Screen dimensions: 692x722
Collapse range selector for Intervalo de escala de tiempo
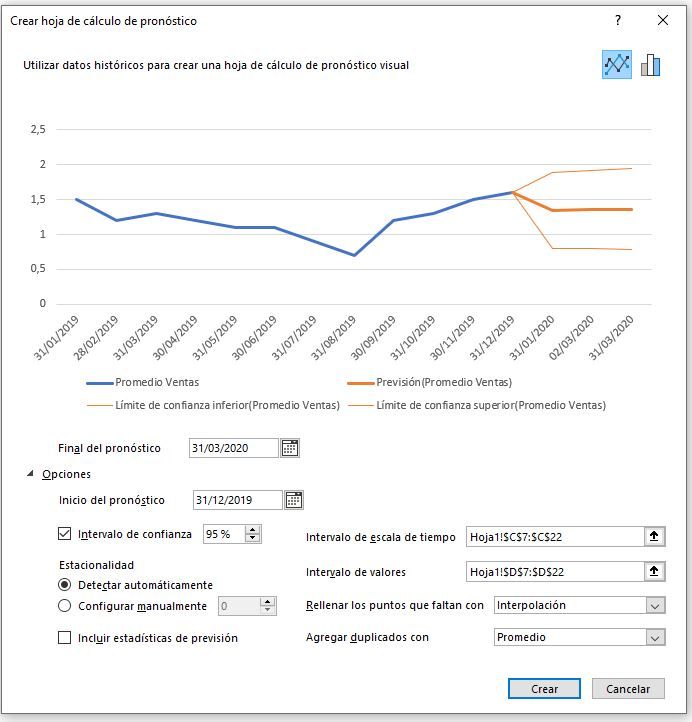(x=654, y=536)
